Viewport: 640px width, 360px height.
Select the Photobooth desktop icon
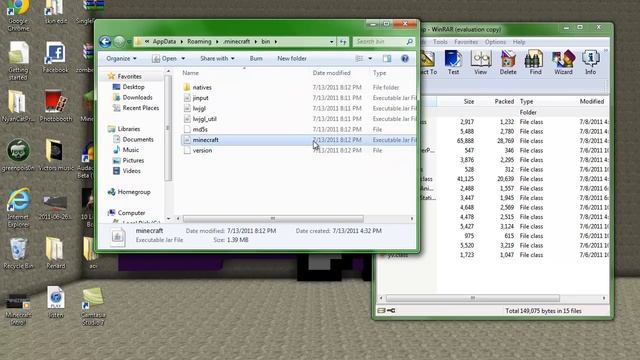point(56,106)
